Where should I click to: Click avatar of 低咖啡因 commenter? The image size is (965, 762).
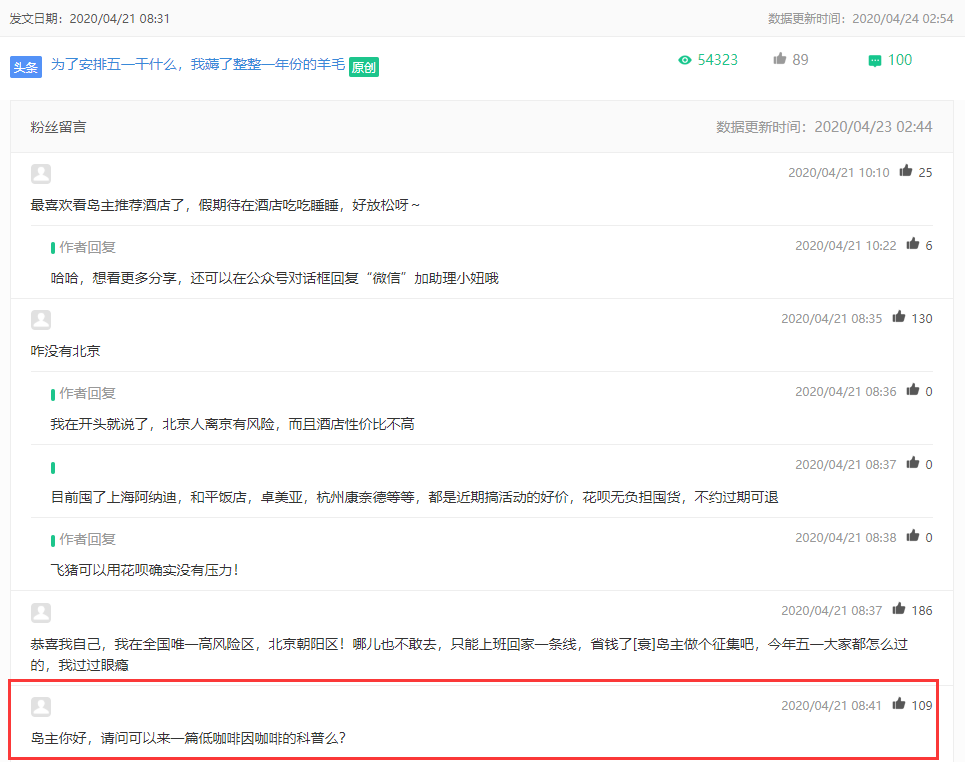pyautogui.click(x=41, y=706)
